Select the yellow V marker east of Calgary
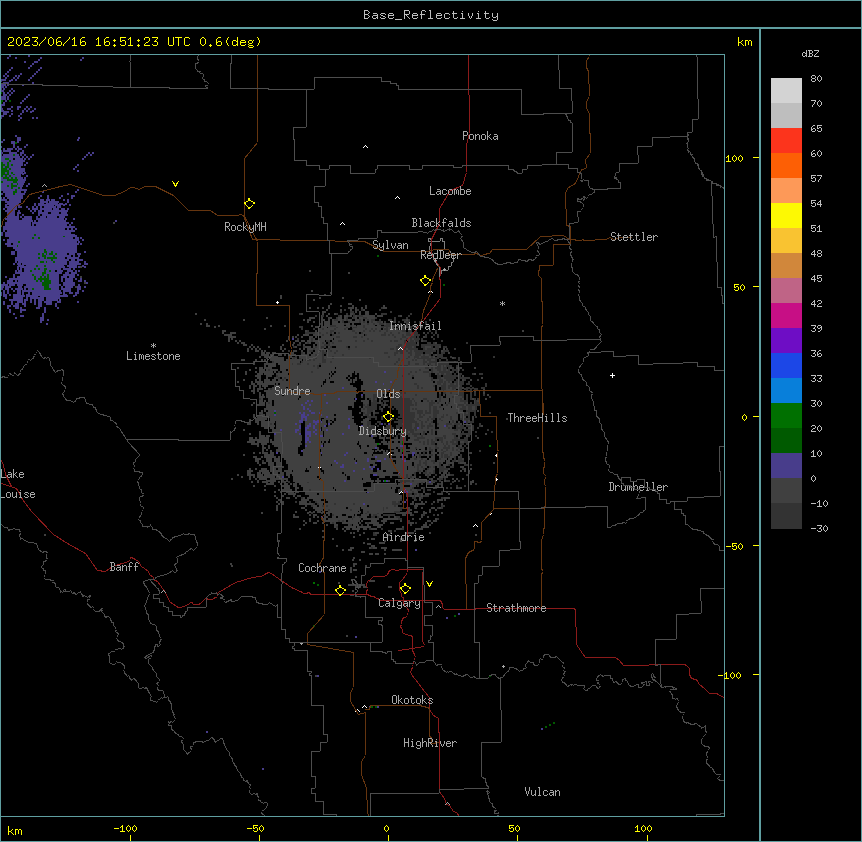Image resolution: width=862 pixels, height=842 pixels. pyautogui.click(x=429, y=584)
